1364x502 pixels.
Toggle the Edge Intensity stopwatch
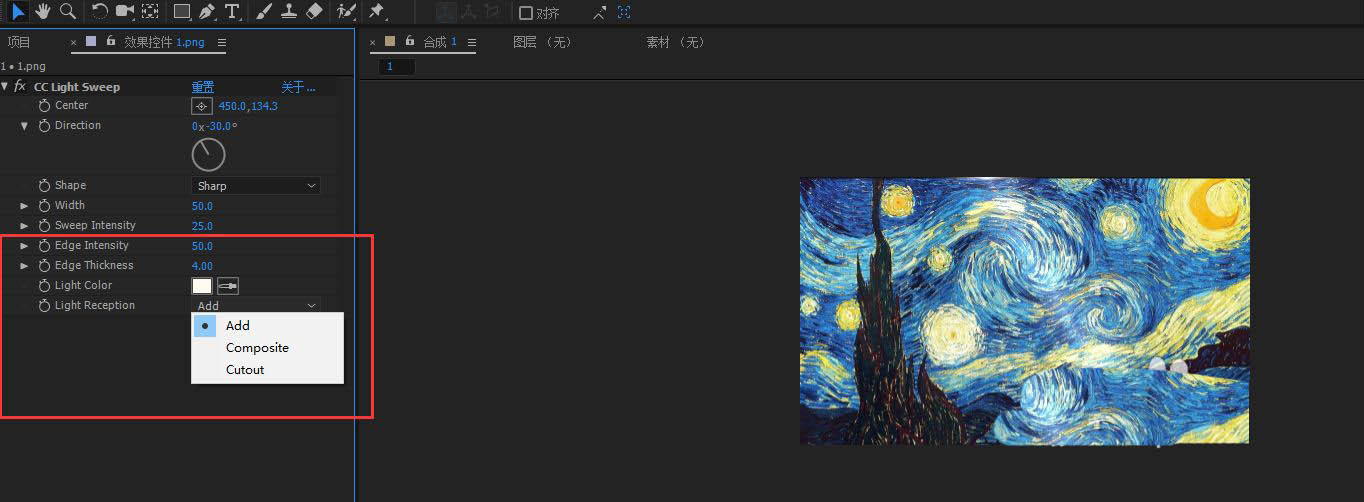[44, 246]
